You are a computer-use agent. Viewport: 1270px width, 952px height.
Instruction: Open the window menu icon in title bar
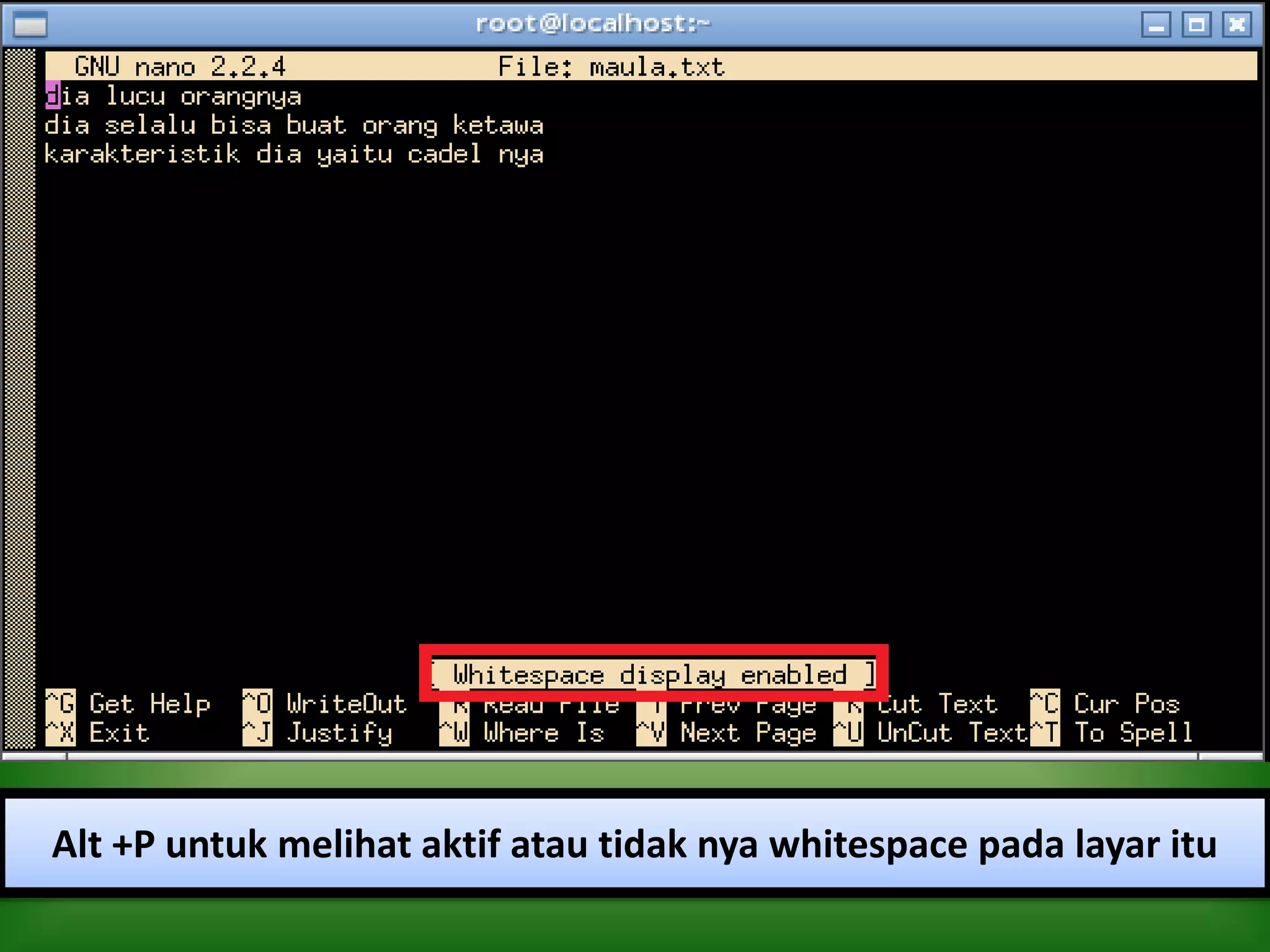pyautogui.click(x=30, y=25)
